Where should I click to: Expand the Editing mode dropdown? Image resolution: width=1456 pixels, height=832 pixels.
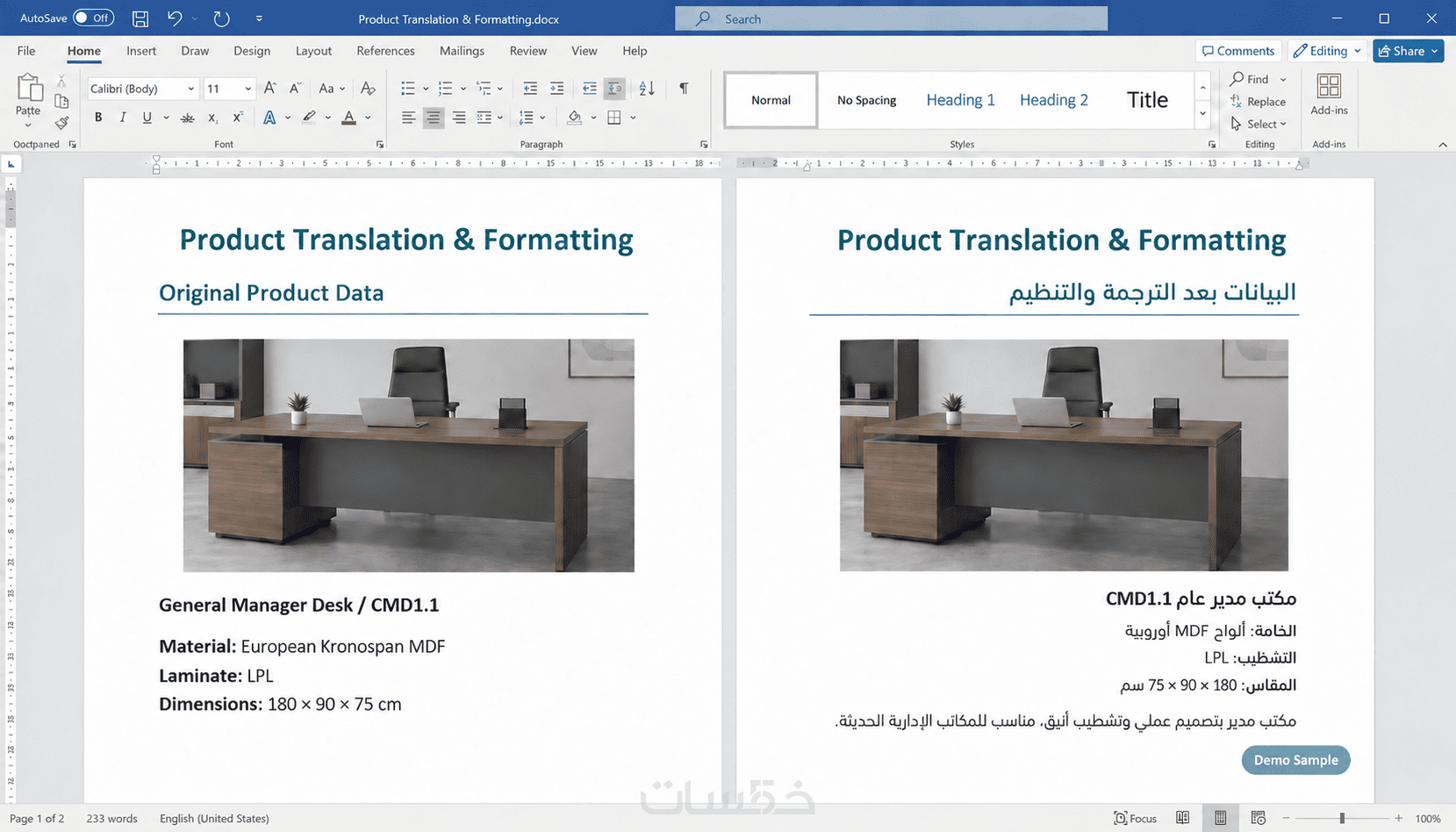click(1328, 51)
